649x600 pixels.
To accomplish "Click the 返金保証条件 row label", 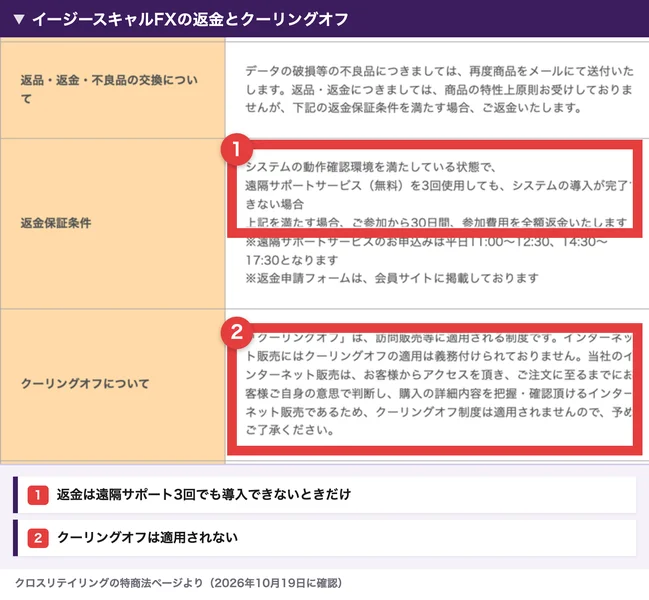I will coord(56,223).
